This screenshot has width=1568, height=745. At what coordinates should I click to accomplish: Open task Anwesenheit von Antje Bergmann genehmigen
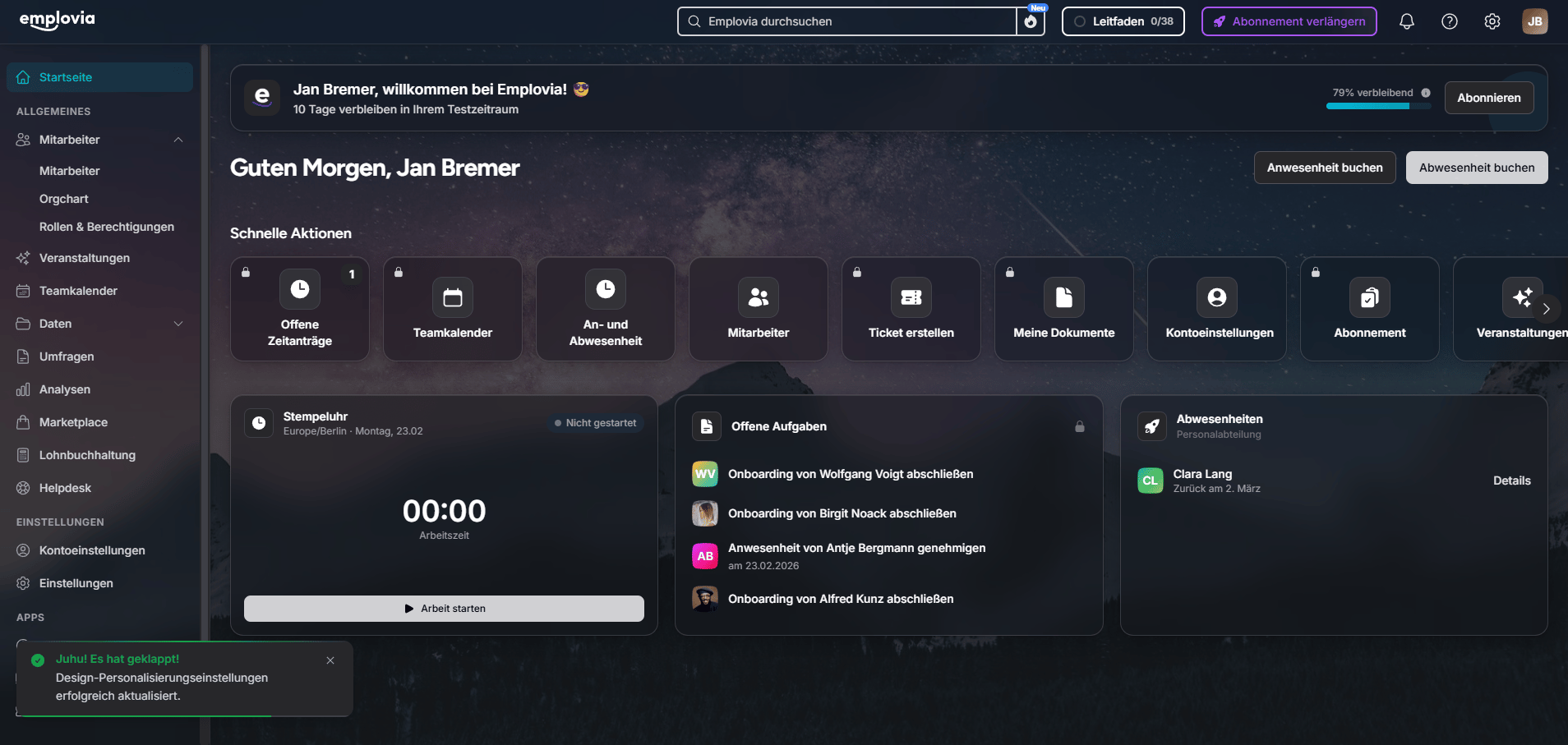click(x=856, y=548)
